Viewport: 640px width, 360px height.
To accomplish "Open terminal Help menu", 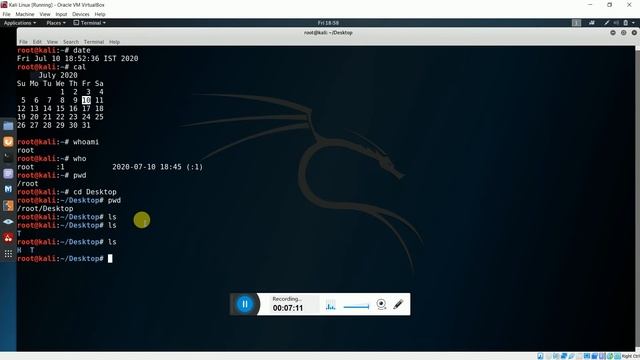I will tap(114, 42).
